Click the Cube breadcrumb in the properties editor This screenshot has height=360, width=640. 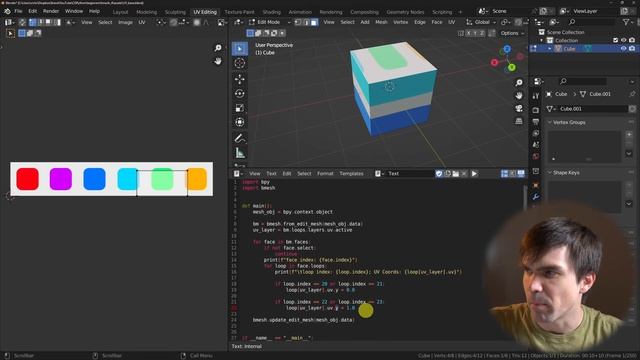click(x=561, y=94)
